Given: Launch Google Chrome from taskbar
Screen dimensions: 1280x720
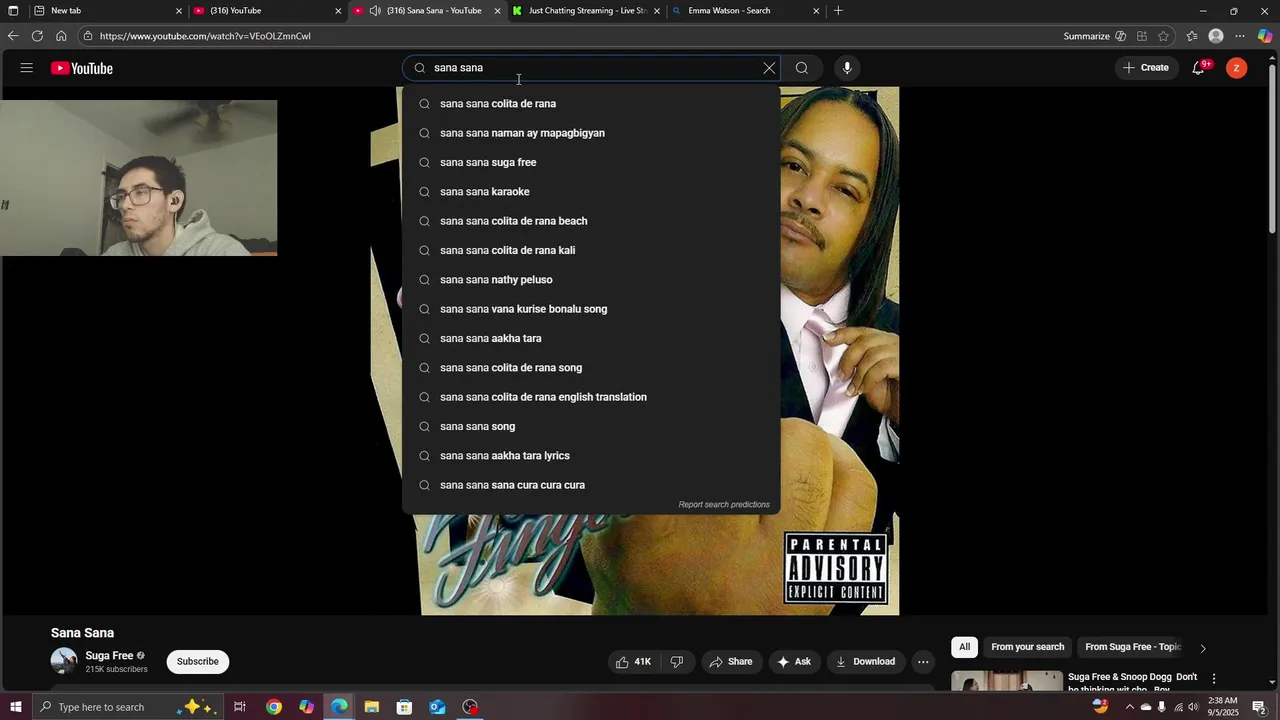Looking at the screenshot, I should (274, 707).
